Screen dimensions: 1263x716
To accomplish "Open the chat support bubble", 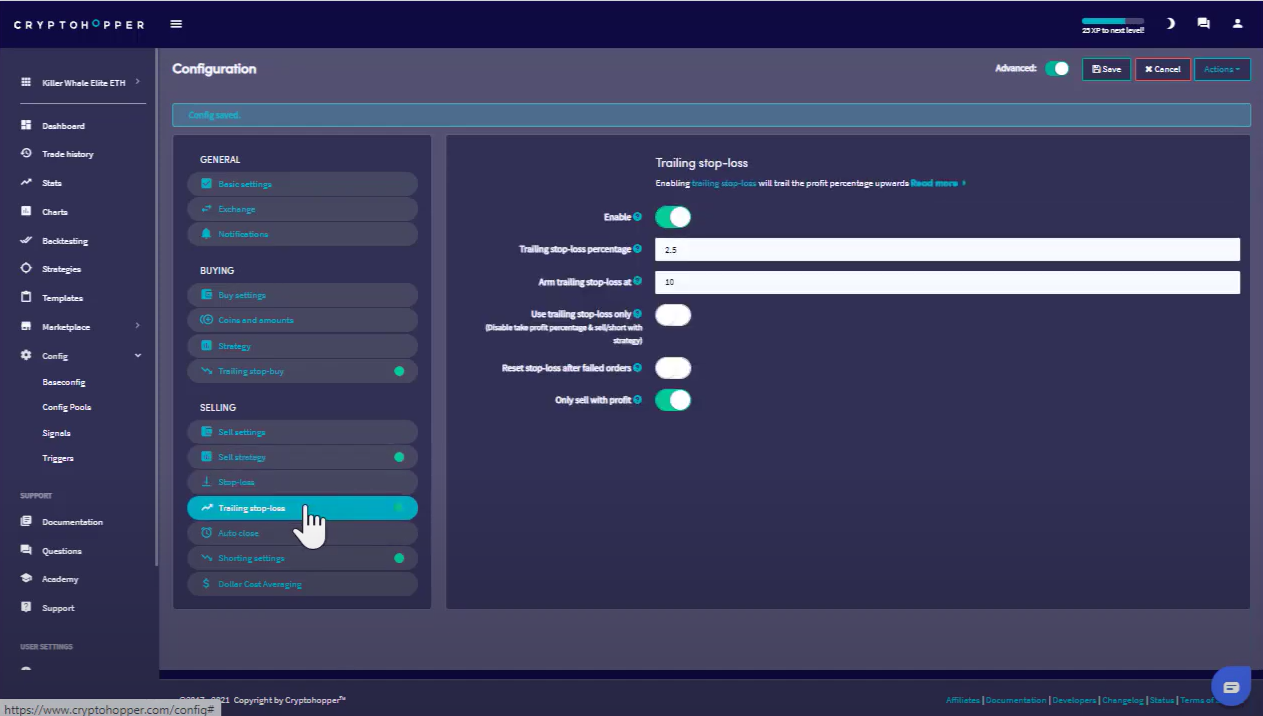I will pyautogui.click(x=1231, y=687).
